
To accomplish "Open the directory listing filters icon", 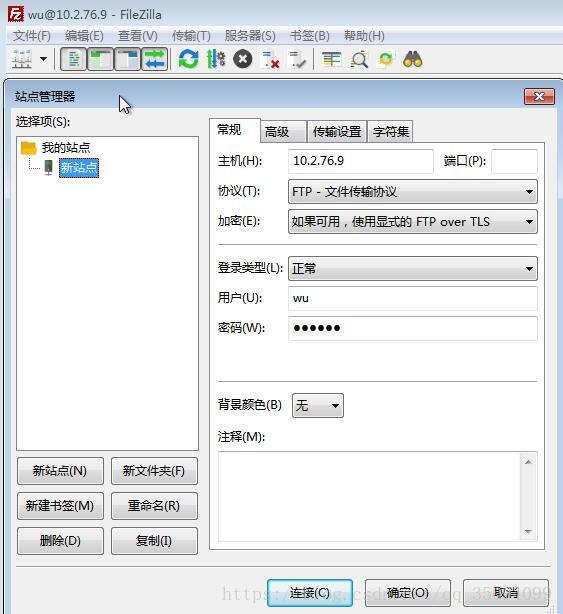I will coord(331,60).
